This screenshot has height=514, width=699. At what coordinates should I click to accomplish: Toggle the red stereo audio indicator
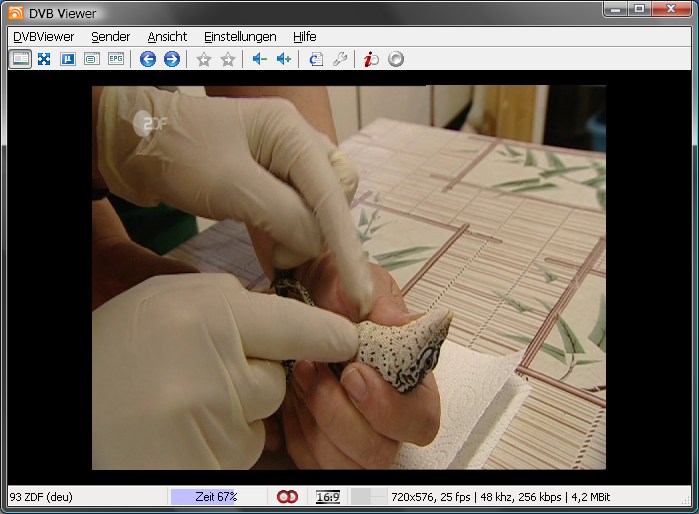tap(288, 497)
